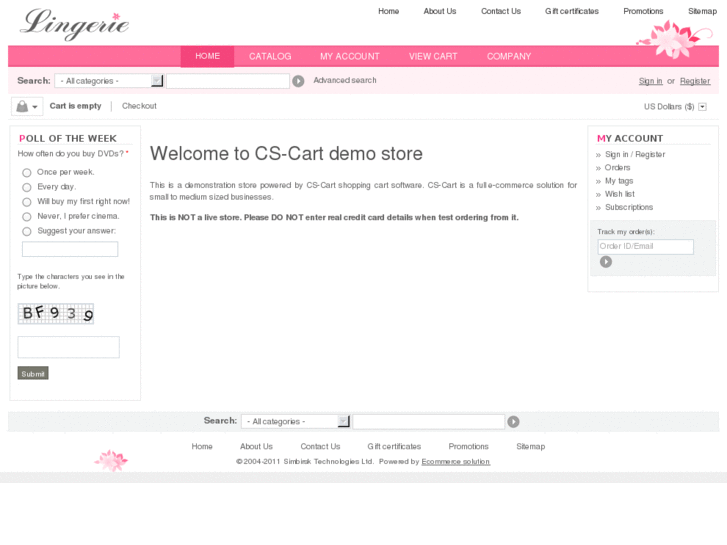Click the suggested answer text field
The width and height of the screenshot is (727, 545).
coord(70,249)
